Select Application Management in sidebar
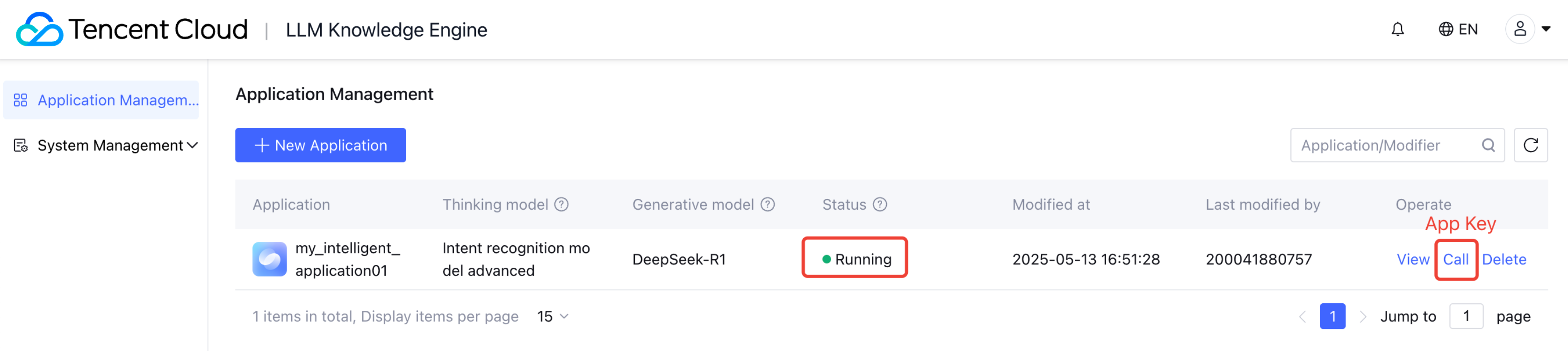The width and height of the screenshot is (1568, 351). 101,100
